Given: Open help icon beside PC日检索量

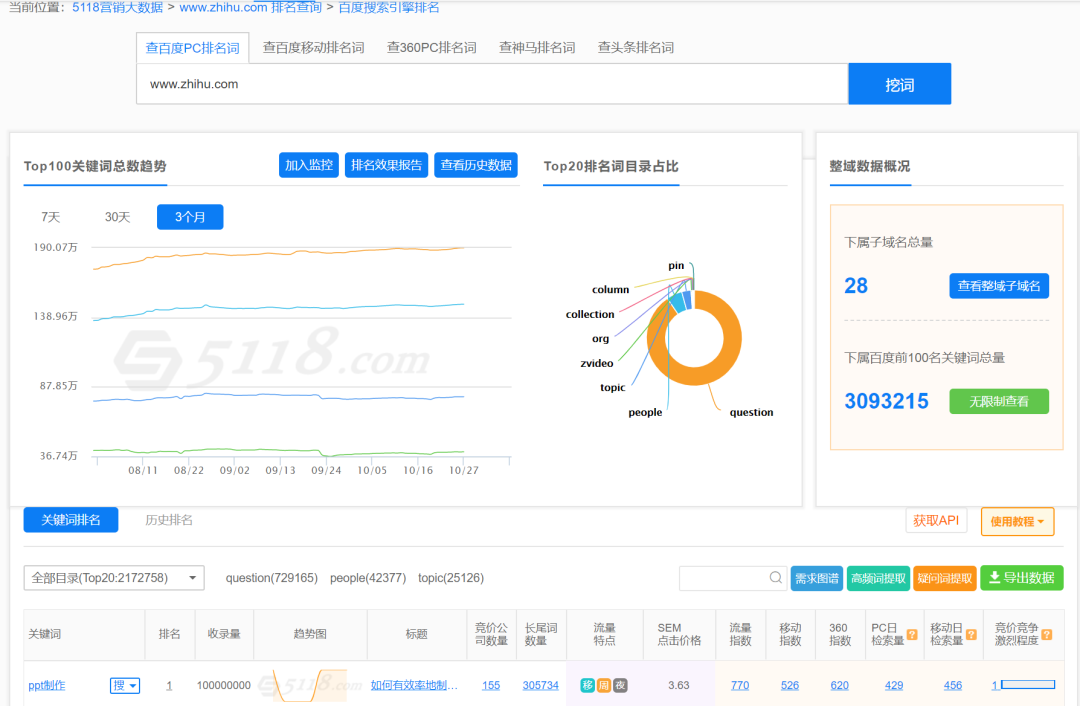Looking at the screenshot, I should 912,634.
